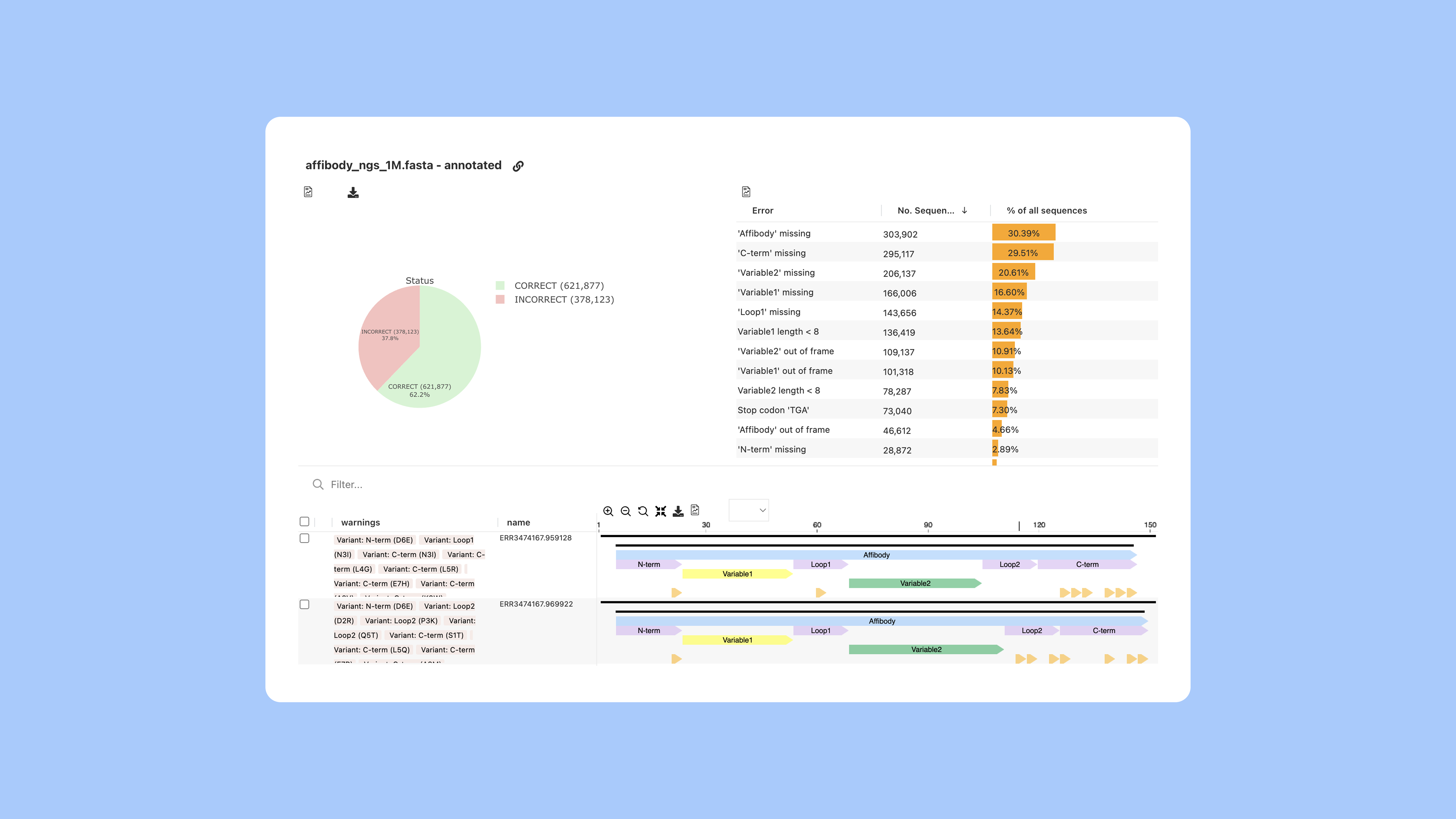Tick the select-all checkbox in the warnings header
Image resolution: width=1456 pixels, height=819 pixels.
[305, 521]
